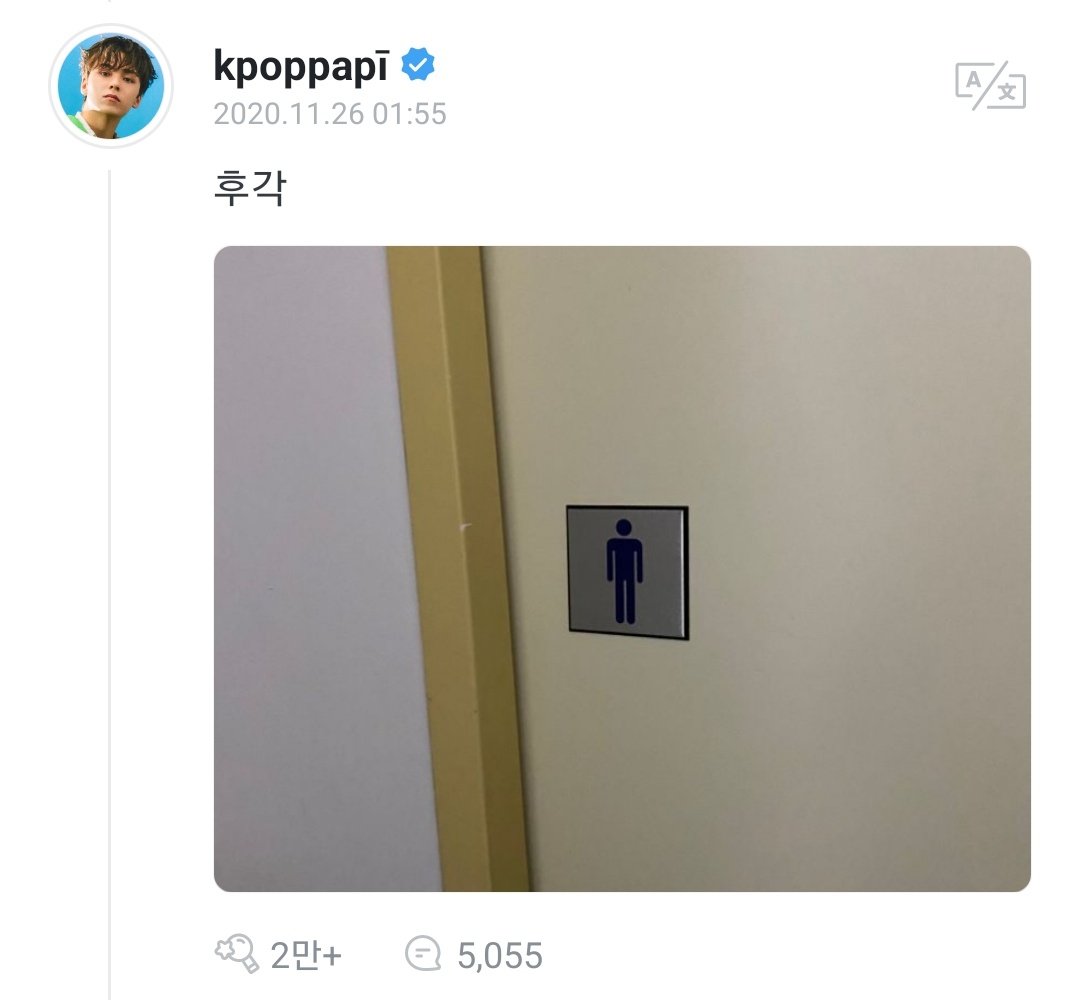Image resolution: width=1080 pixels, height=1000 pixels.
Task: Open the attached restroom photo
Action: (622, 568)
